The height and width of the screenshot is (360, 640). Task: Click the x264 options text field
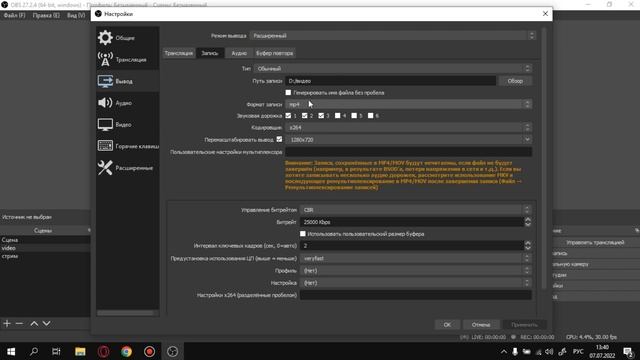coord(416,295)
